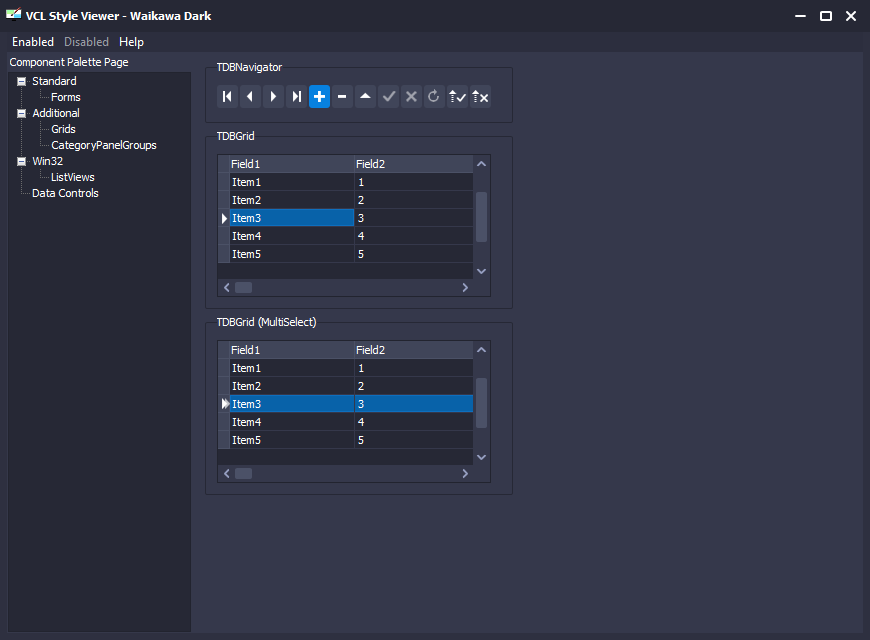Viewport: 870px width, 640px height.
Task: Click the refresh data button in navigator
Action: (x=434, y=97)
